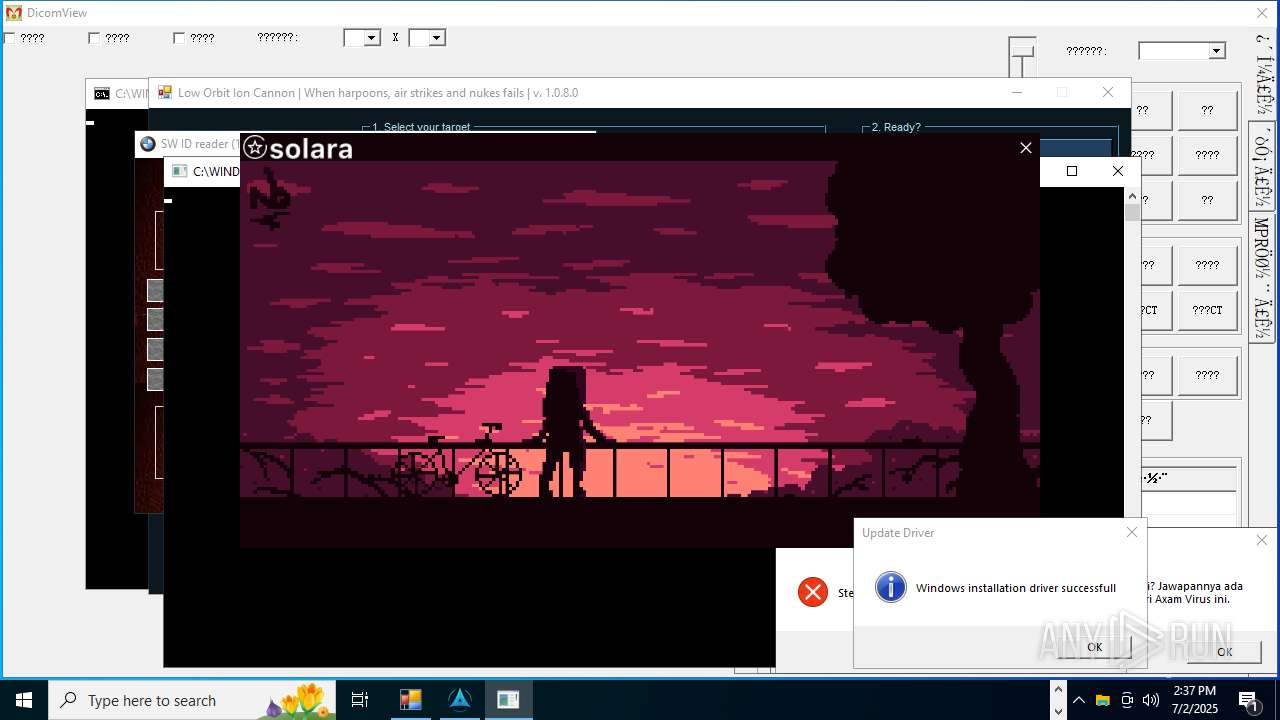
Task: Click the console window scrollbar thumb
Action: click(x=1132, y=212)
